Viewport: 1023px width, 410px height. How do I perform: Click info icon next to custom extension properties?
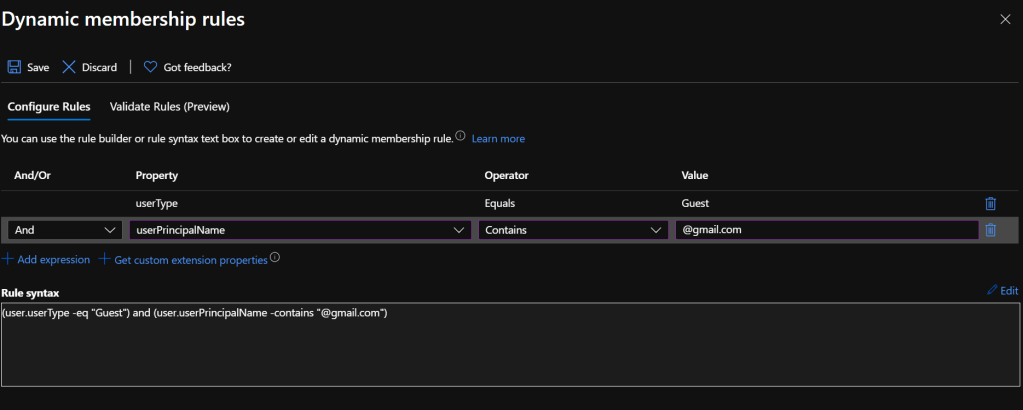pyautogui.click(x=275, y=258)
